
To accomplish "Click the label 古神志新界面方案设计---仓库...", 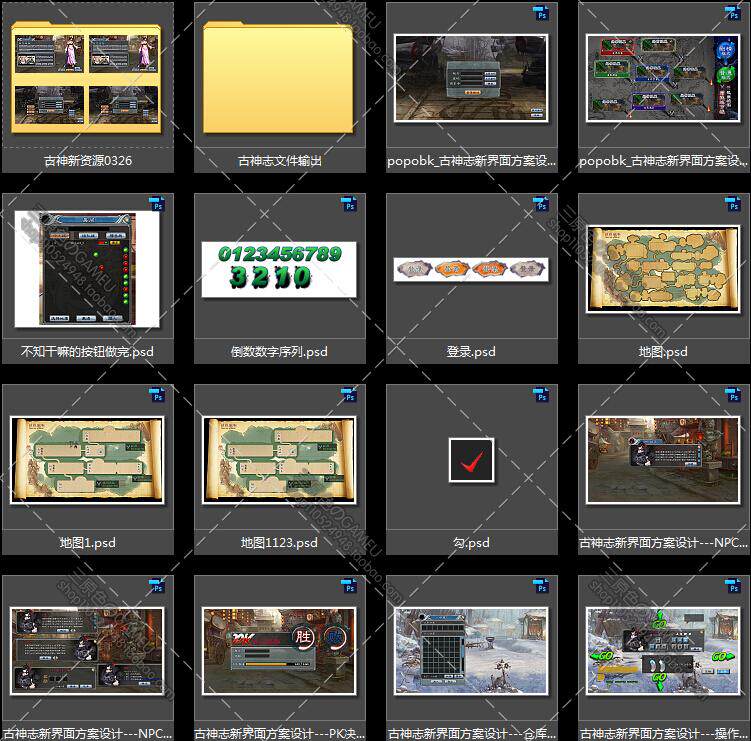I will click(x=472, y=733).
